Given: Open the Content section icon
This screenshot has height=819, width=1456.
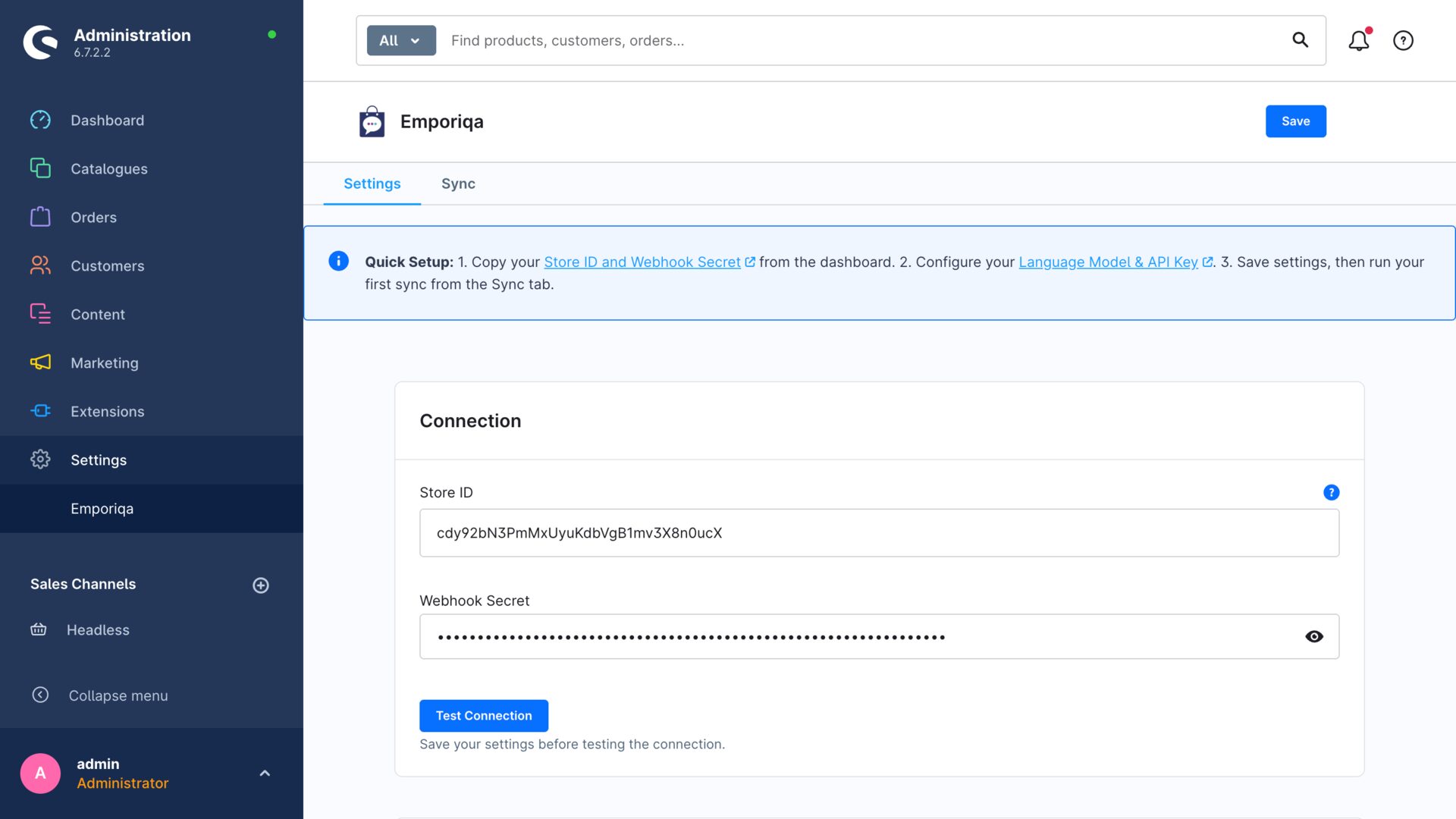Looking at the screenshot, I should pos(40,314).
